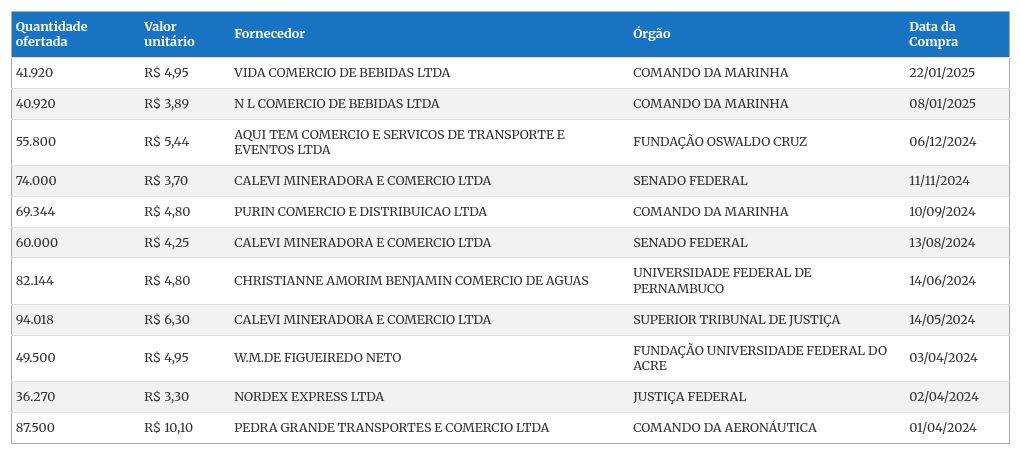Click PEDRA GRANDE TRANSPORTES E COMERCIO LTDA
Viewport: 1020px width, 454px height.
pyautogui.click(x=392, y=428)
